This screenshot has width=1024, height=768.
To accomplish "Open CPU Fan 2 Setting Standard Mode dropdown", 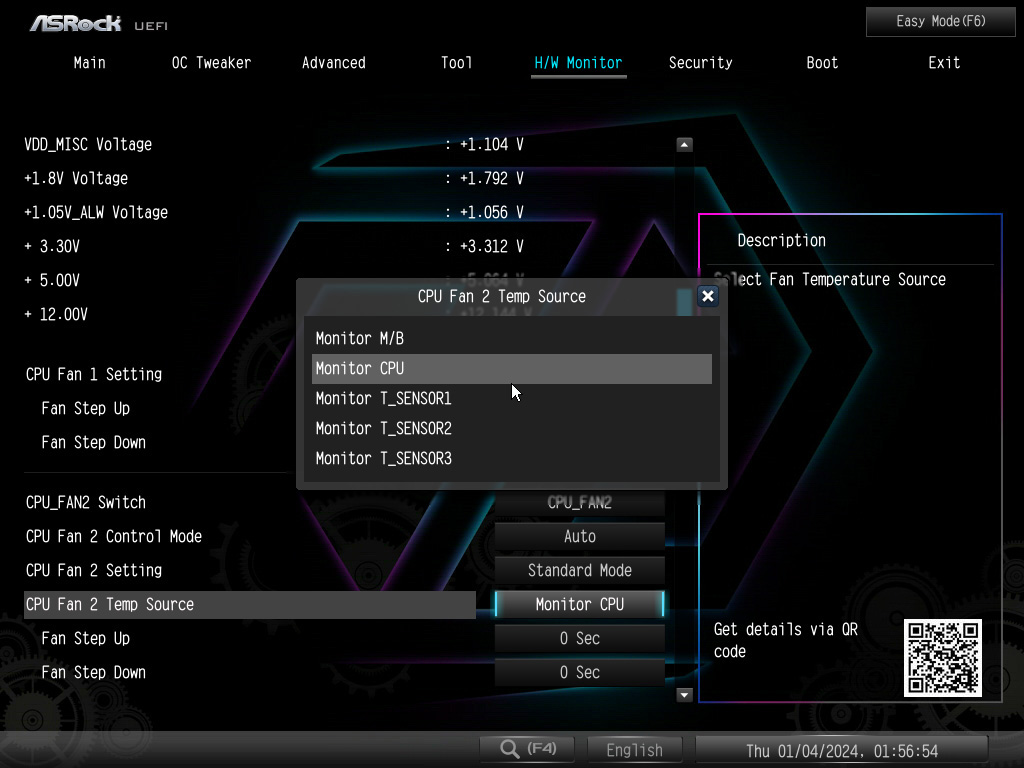I will click(x=579, y=570).
